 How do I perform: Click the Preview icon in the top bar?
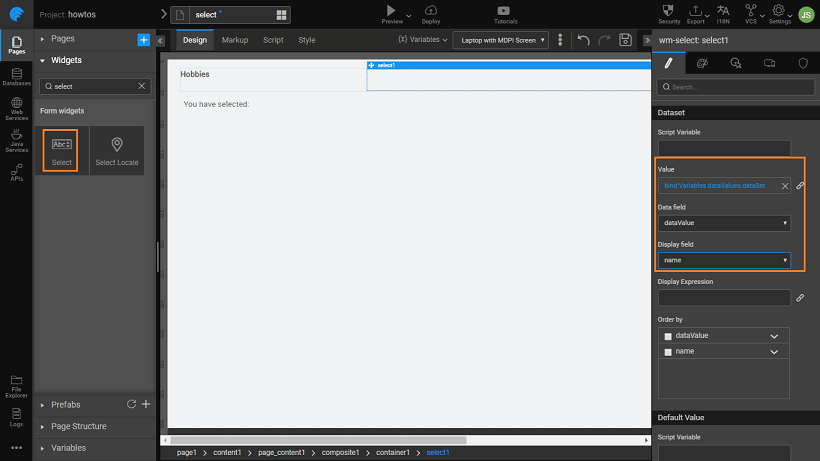tap(391, 11)
